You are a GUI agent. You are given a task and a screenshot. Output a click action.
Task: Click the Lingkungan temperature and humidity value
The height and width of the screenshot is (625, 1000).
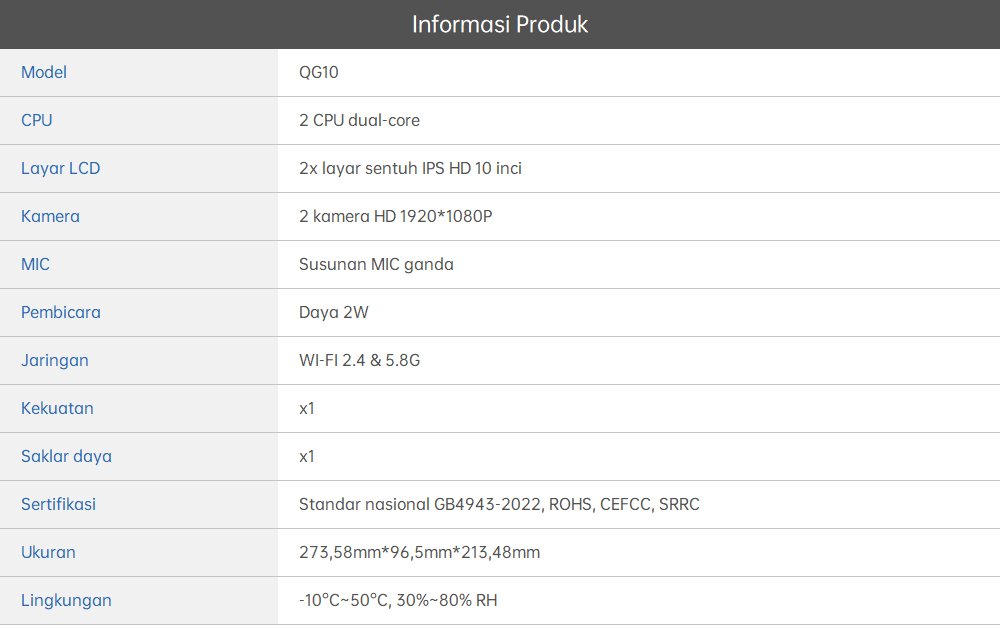pyautogui.click(x=398, y=600)
